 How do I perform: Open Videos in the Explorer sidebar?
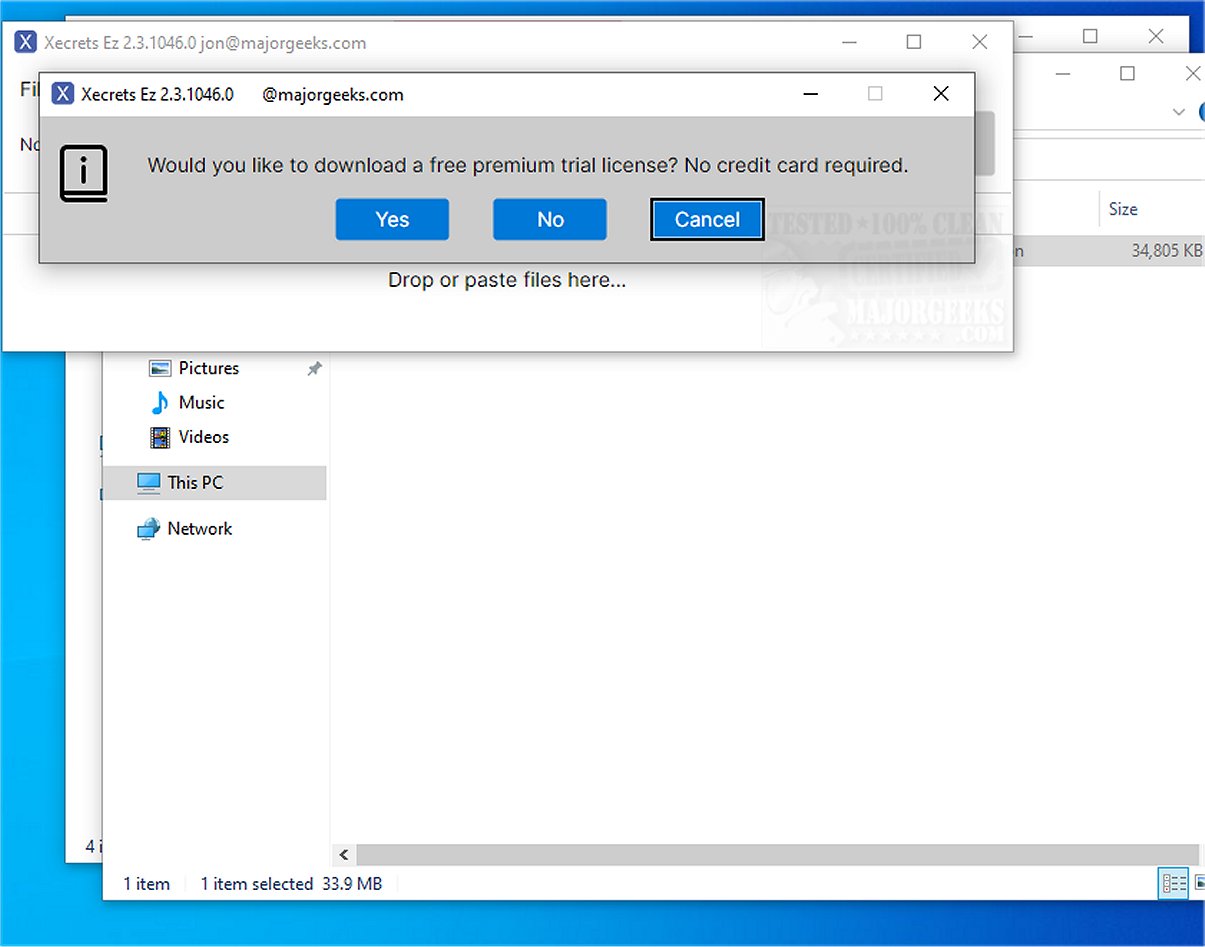pos(203,437)
